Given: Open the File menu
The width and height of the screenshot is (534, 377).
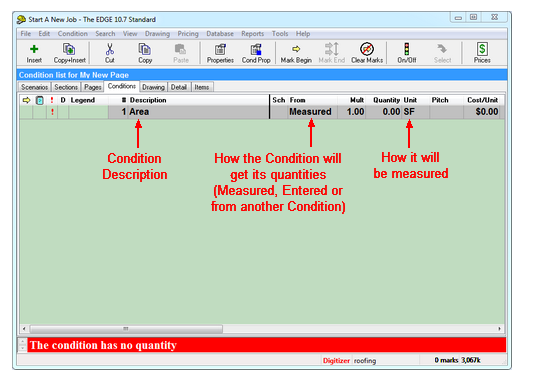Looking at the screenshot, I should point(26,34).
